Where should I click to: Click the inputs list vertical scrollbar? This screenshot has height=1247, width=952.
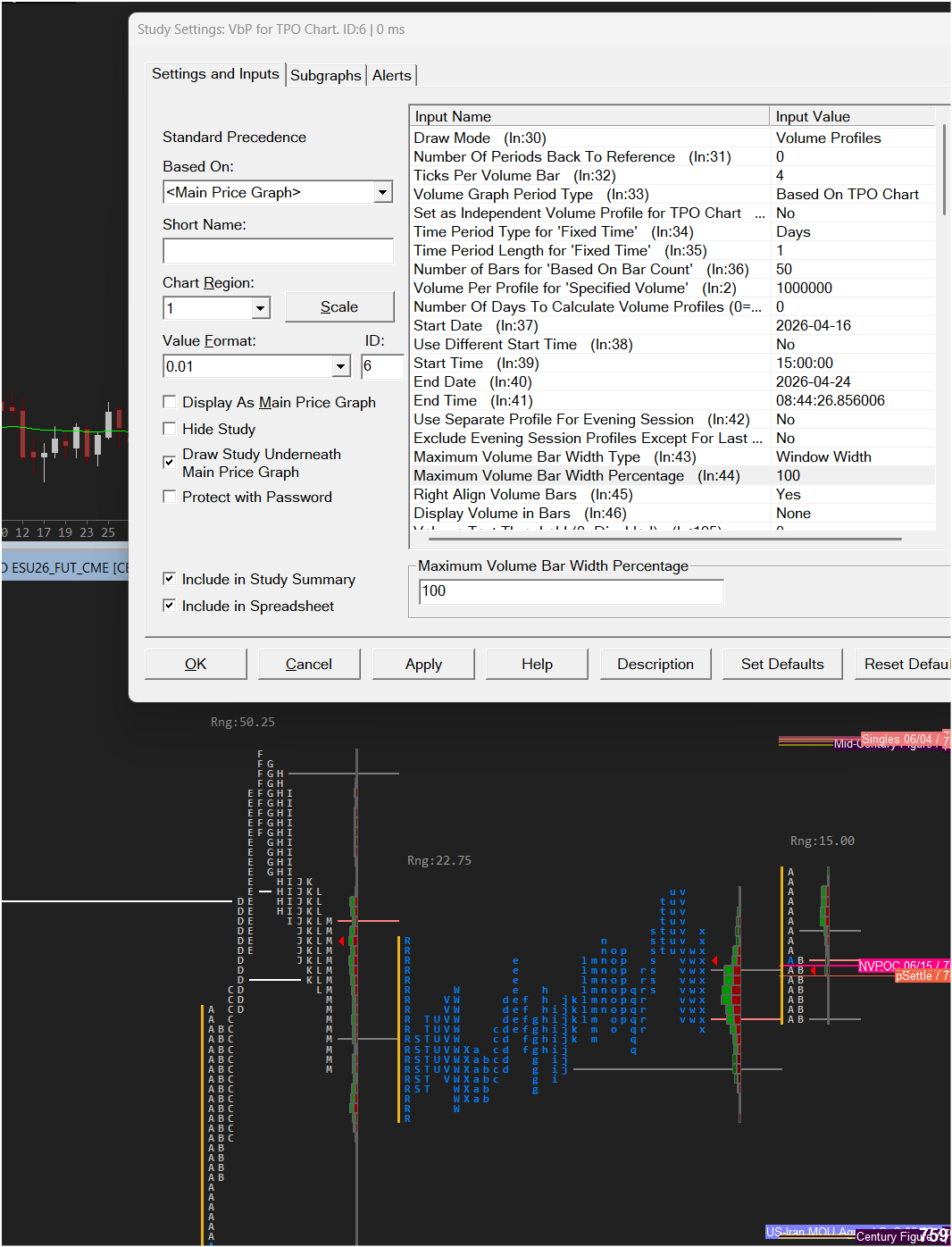point(943,170)
